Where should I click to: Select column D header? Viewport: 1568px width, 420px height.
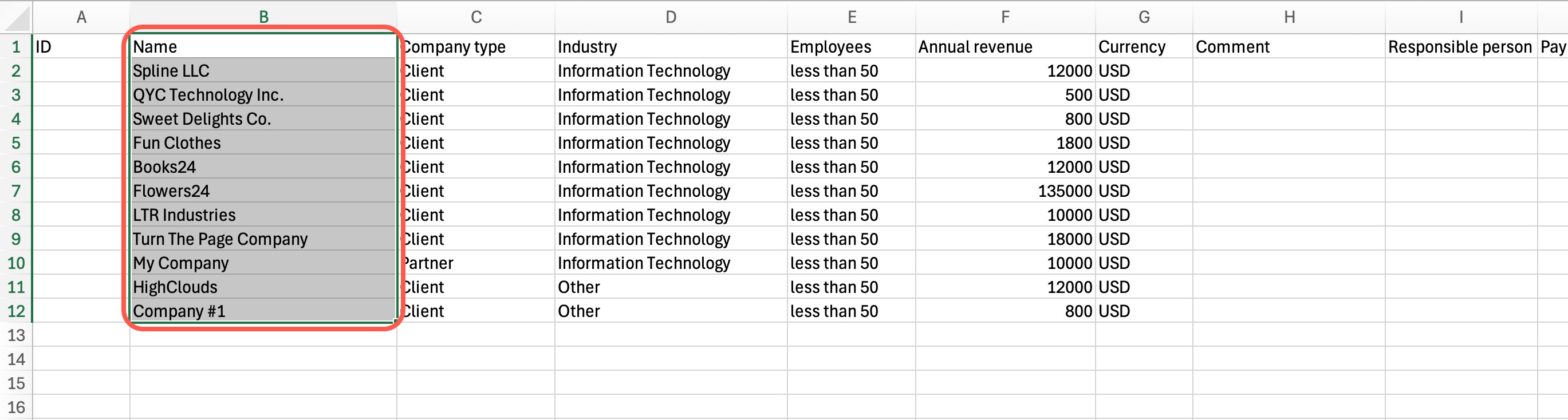[670, 17]
